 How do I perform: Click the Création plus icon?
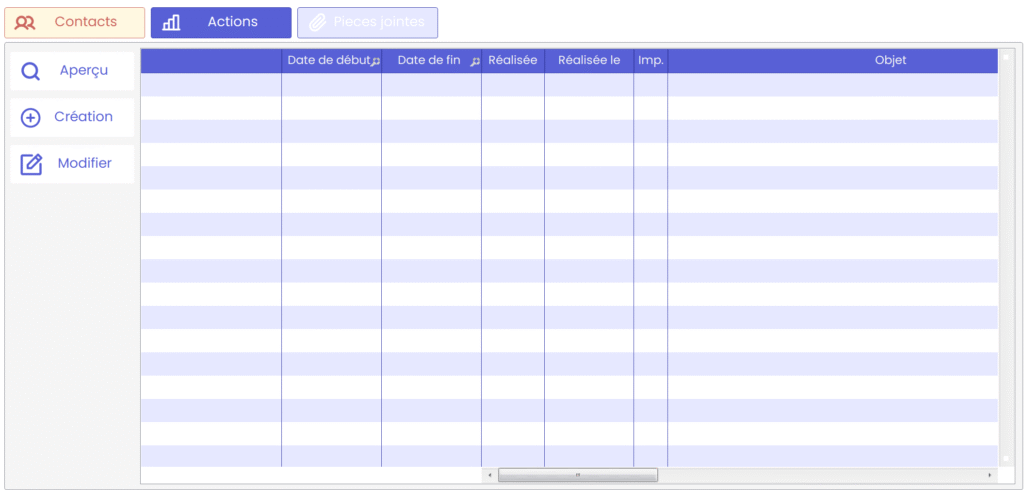coord(31,118)
